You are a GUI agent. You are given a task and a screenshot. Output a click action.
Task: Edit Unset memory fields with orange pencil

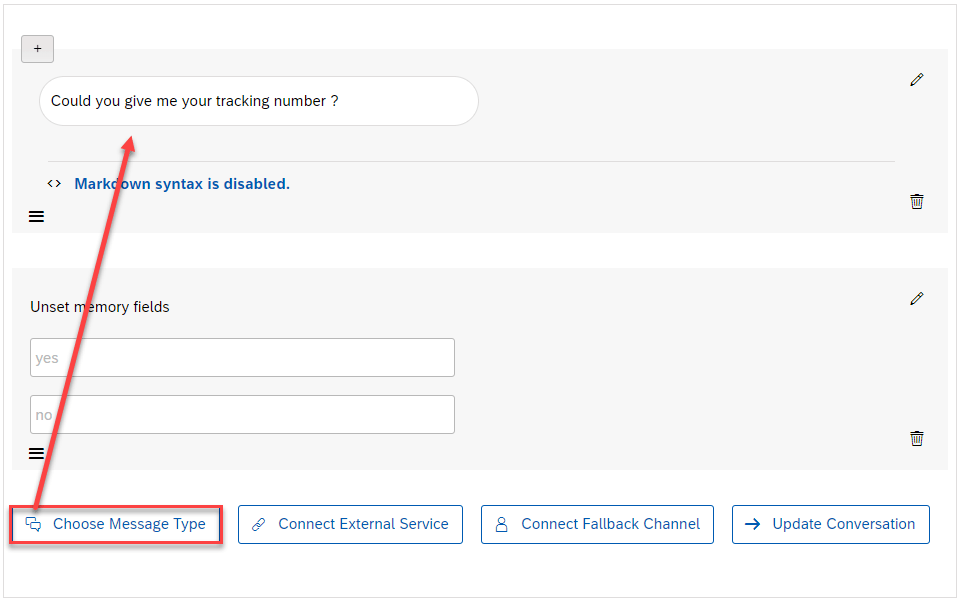coord(916,298)
